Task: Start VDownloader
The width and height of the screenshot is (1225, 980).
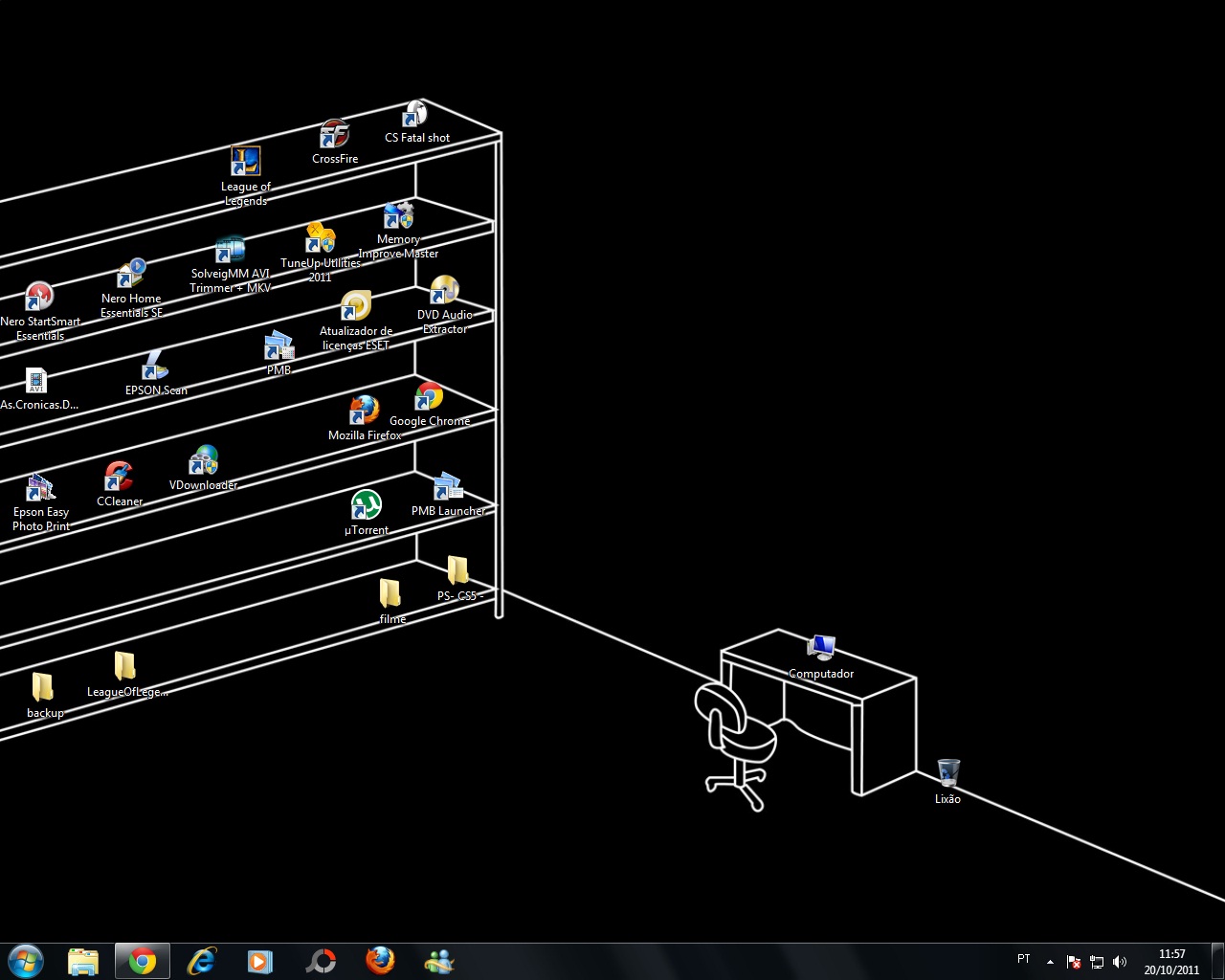Action: [x=203, y=460]
